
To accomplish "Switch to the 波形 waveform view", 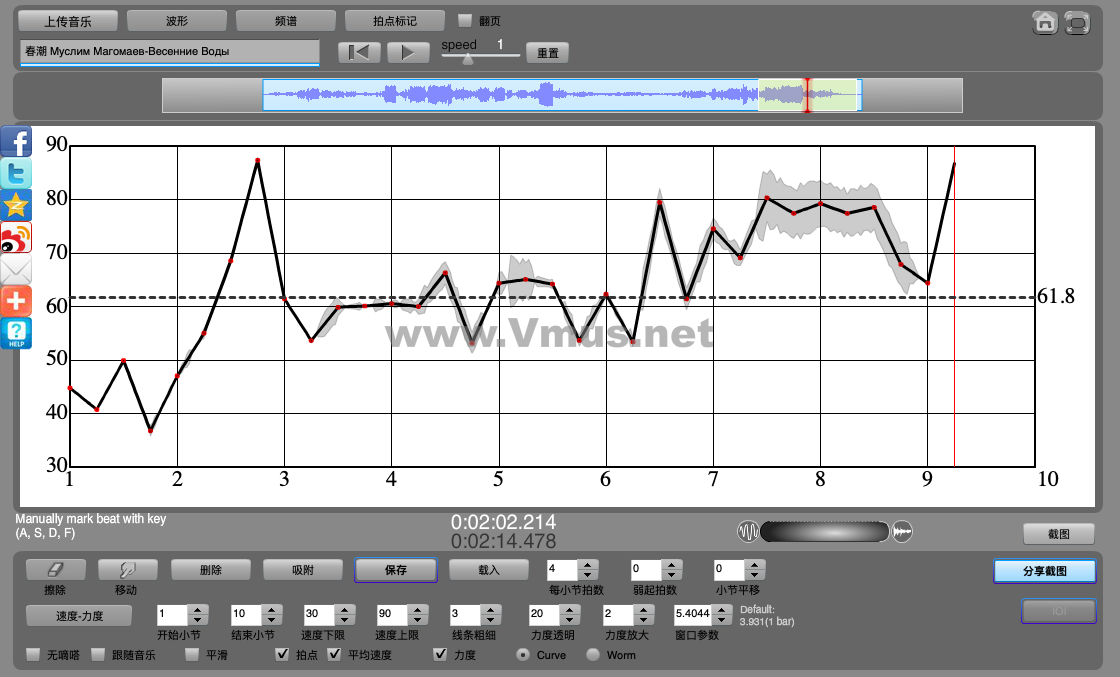I will [x=177, y=20].
